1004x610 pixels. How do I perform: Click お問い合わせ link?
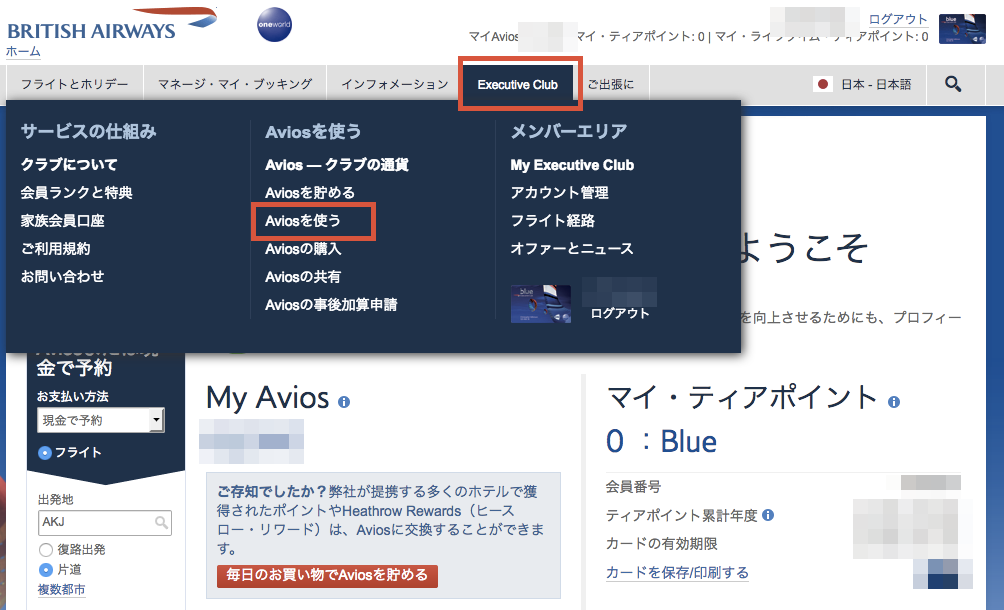pos(62,277)
